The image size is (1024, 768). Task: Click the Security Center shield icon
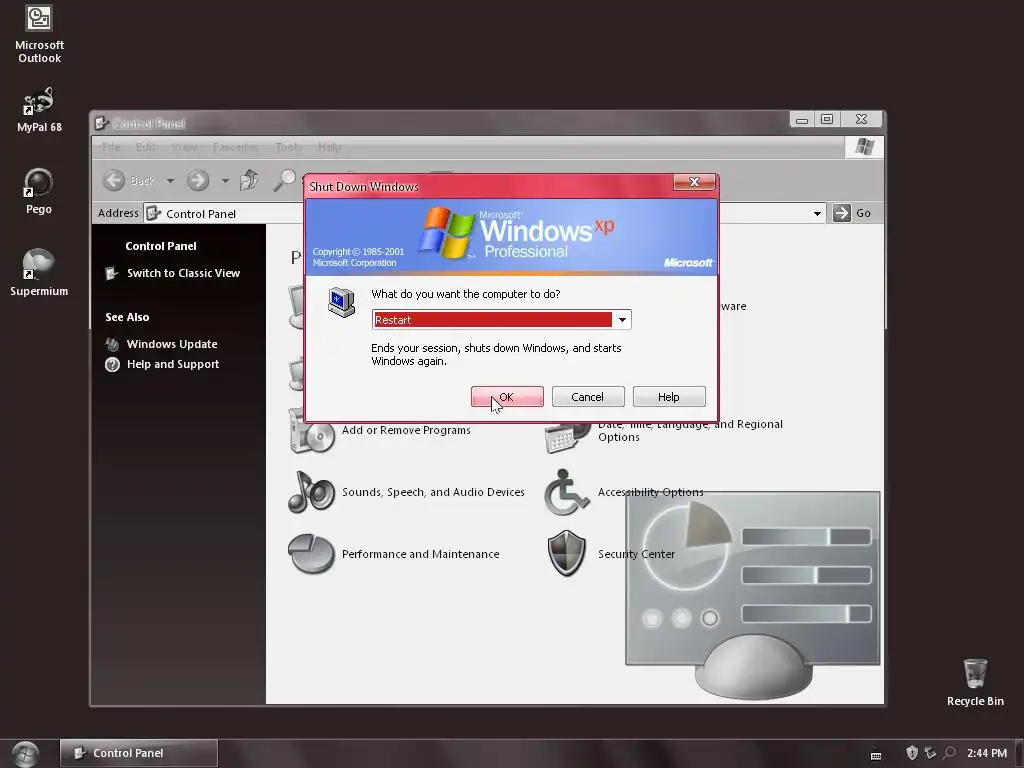coord(566,554)
